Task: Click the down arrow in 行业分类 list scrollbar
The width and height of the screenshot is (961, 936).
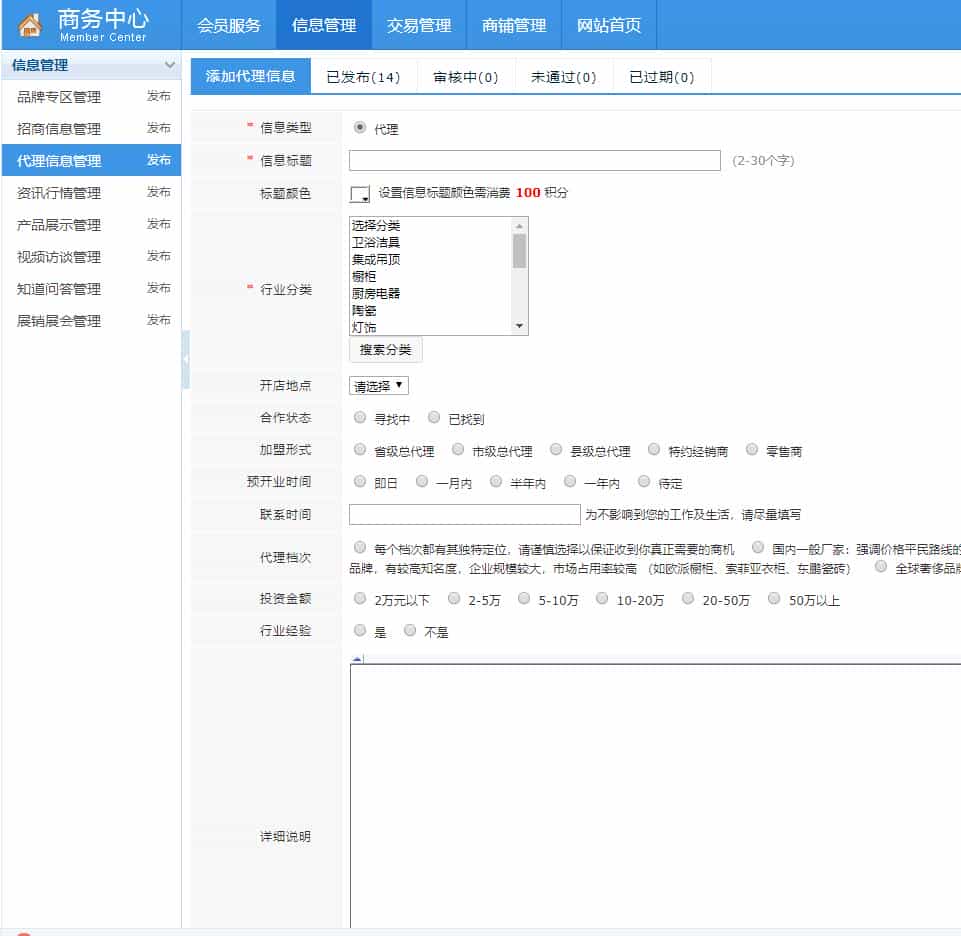Action: [x=519, y=327]
